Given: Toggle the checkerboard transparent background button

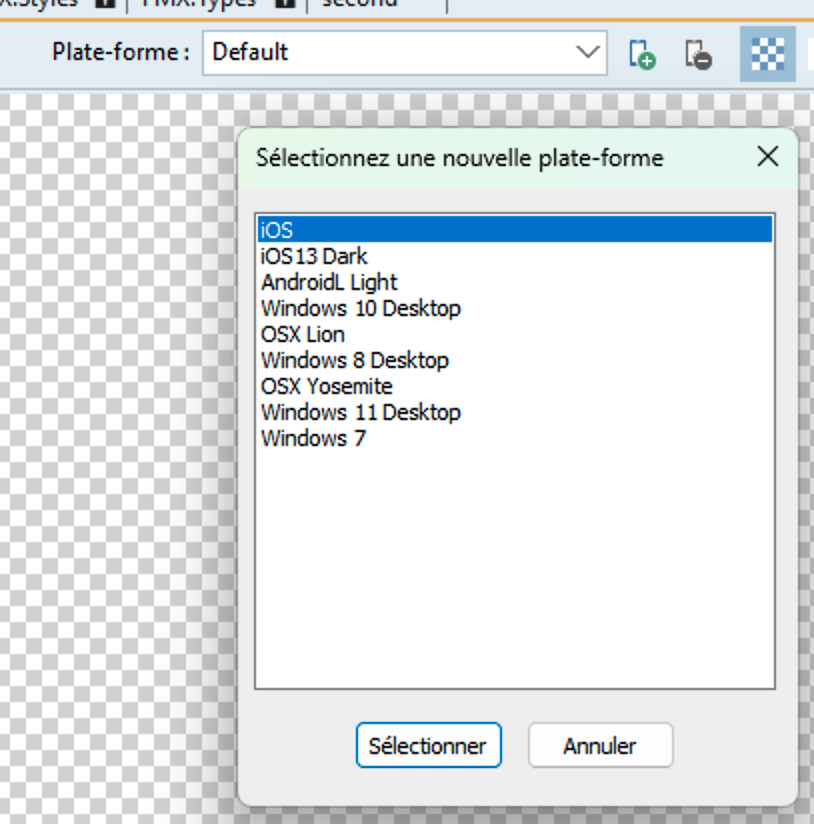Looking at the screenshot, I should coord(767,54).
